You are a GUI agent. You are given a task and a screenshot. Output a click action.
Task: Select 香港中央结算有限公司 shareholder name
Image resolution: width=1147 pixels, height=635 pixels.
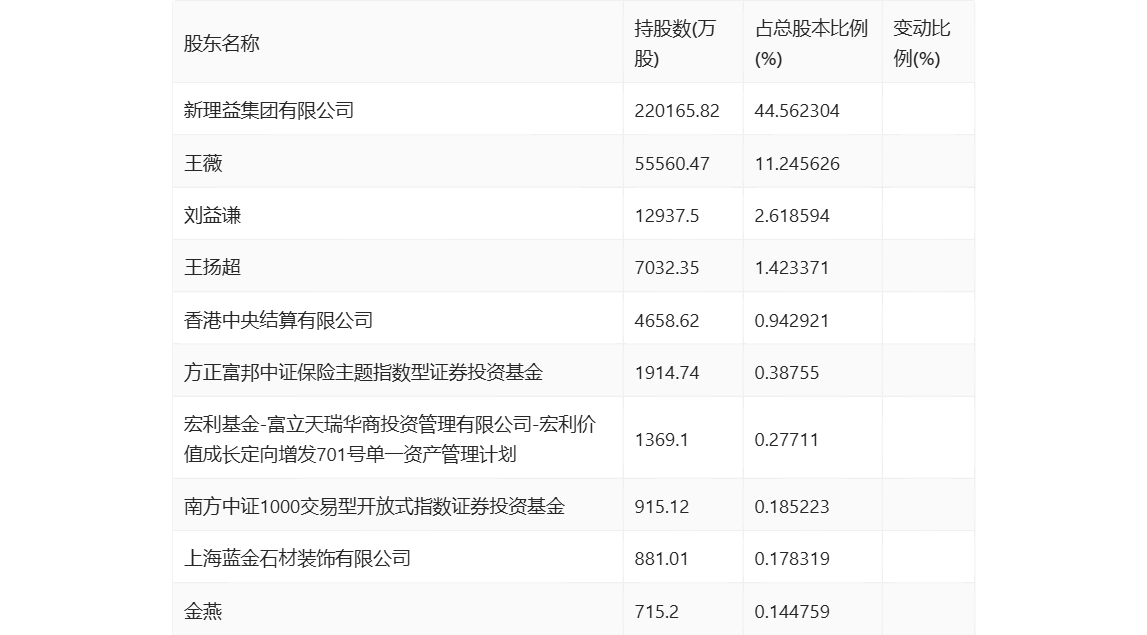[x=279, y=320]
